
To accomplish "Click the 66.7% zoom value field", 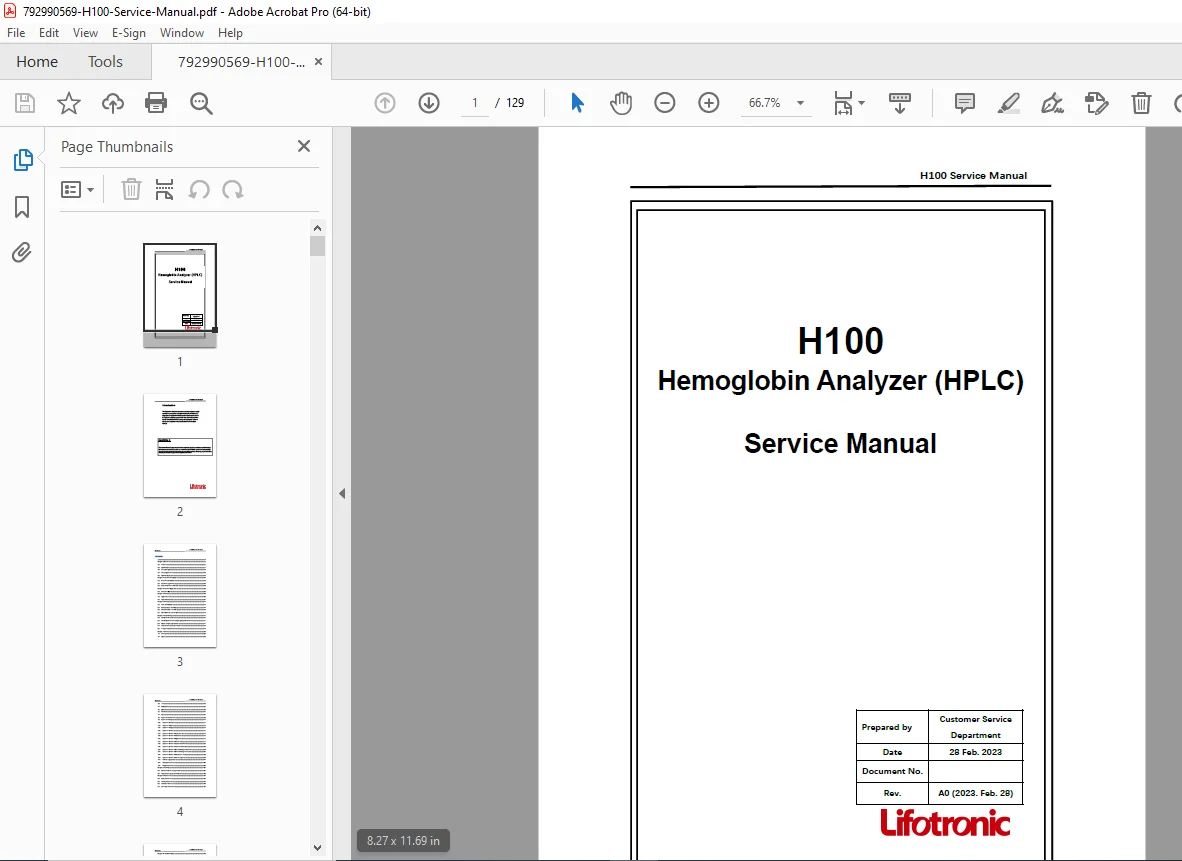I will [764, 103].
